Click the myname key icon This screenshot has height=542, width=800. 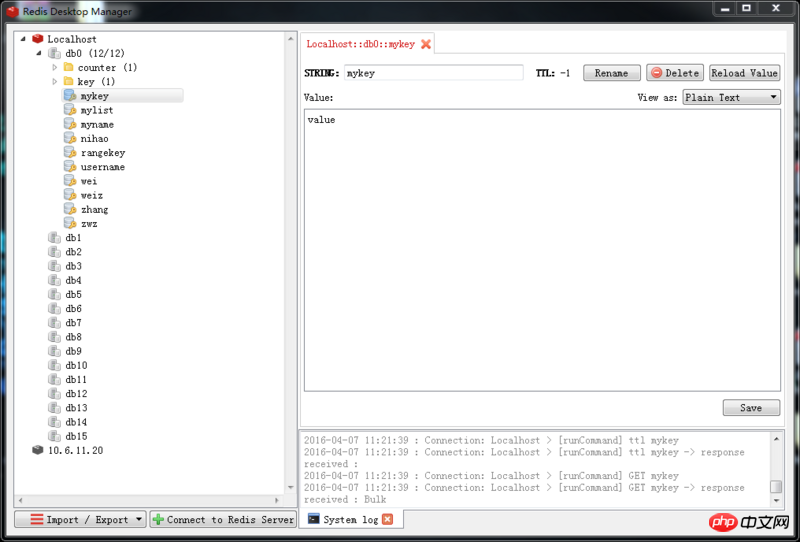point(70,124)
